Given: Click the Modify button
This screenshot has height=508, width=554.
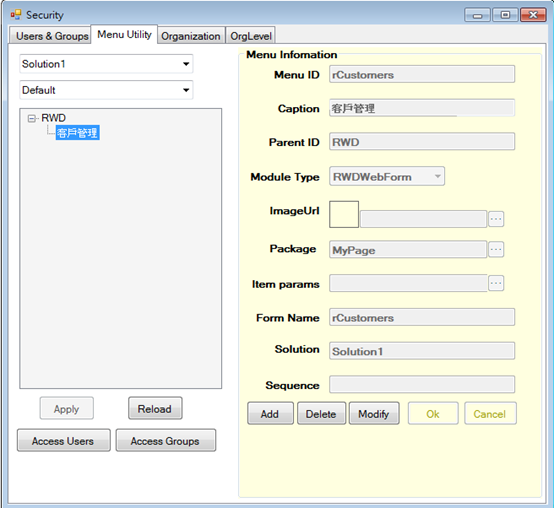Looking at the screenshot, I should click(374, 413).
